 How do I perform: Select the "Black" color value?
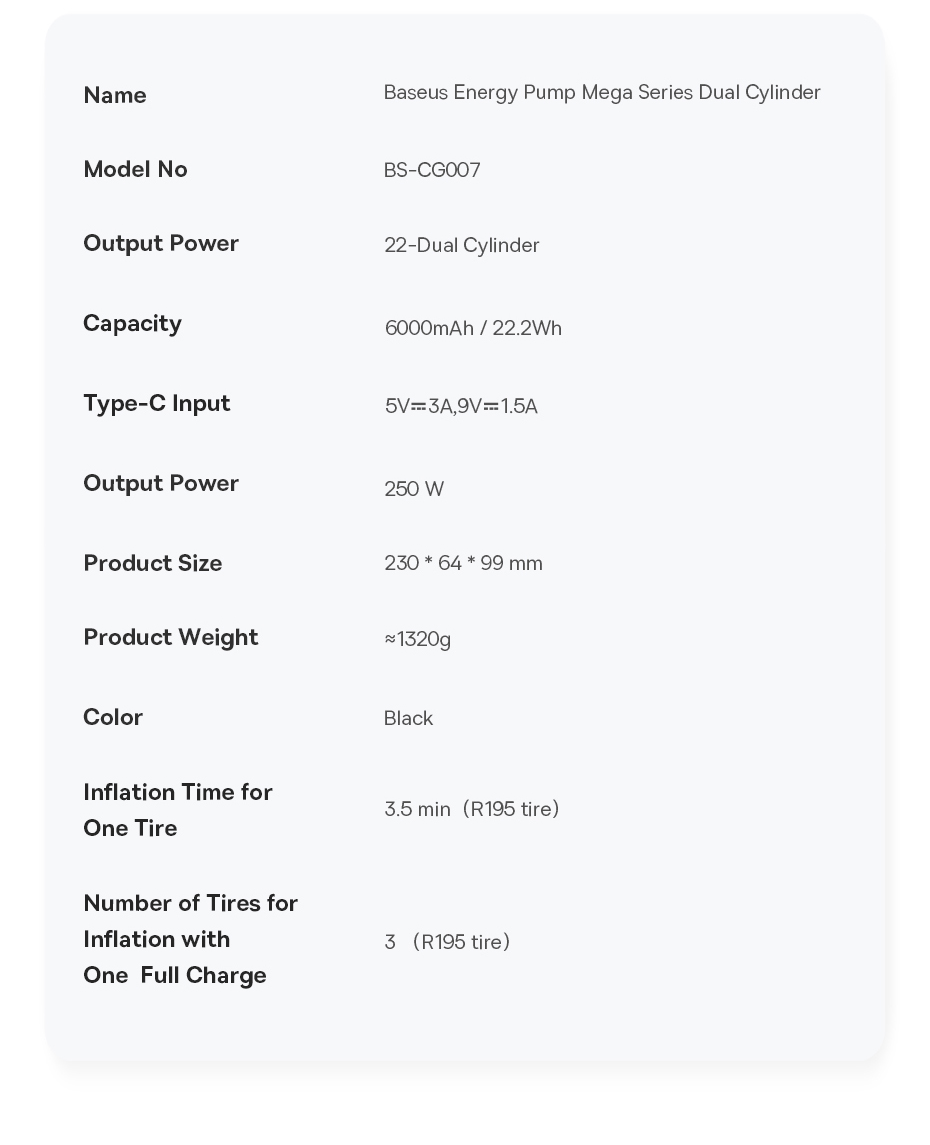(408, 719)
